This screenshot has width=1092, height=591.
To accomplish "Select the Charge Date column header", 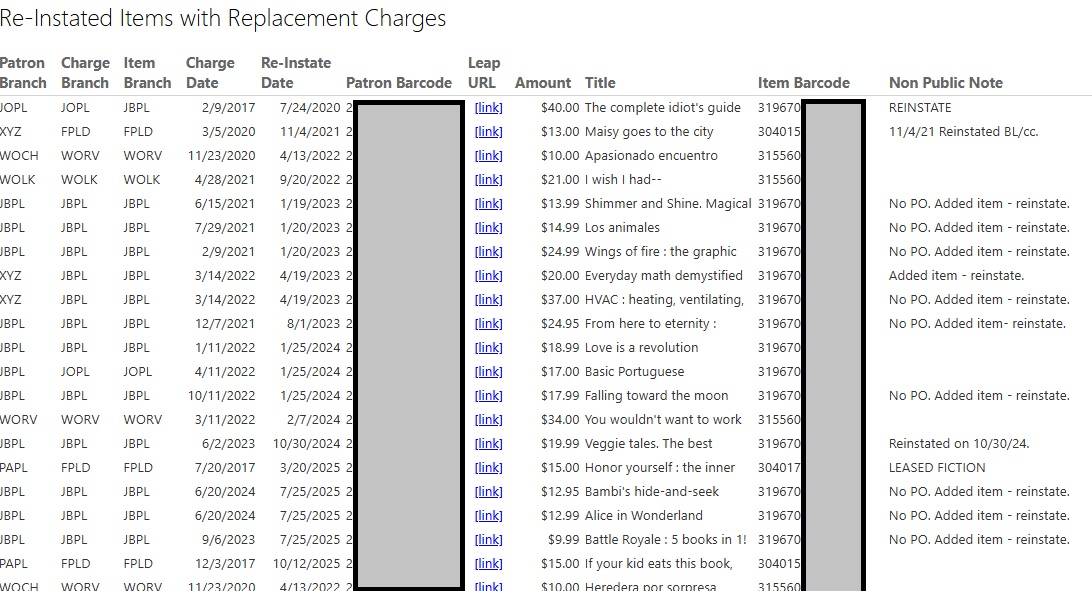I will pyautogui.click(x=210, y=73).
